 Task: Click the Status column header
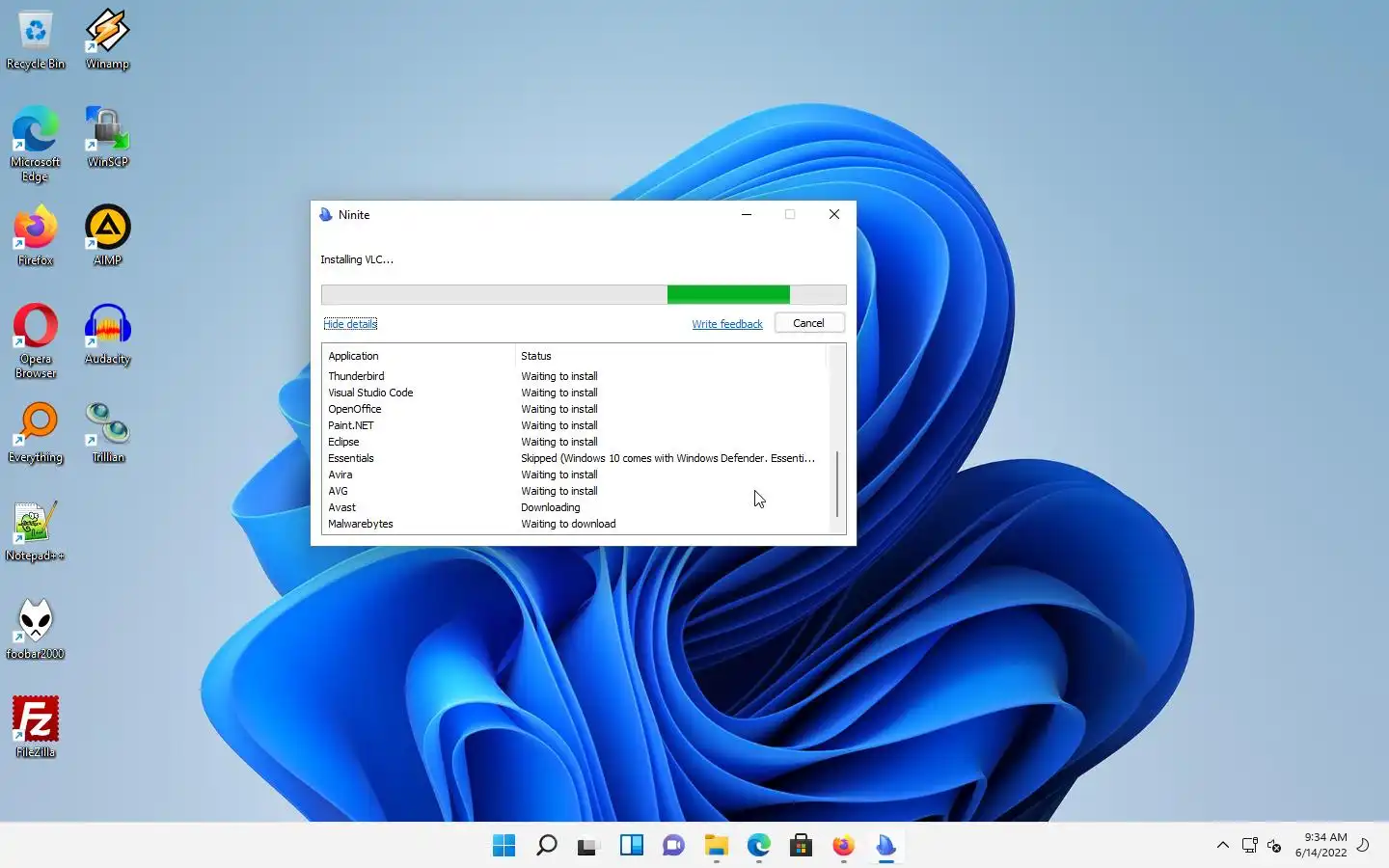coord(670,356)
